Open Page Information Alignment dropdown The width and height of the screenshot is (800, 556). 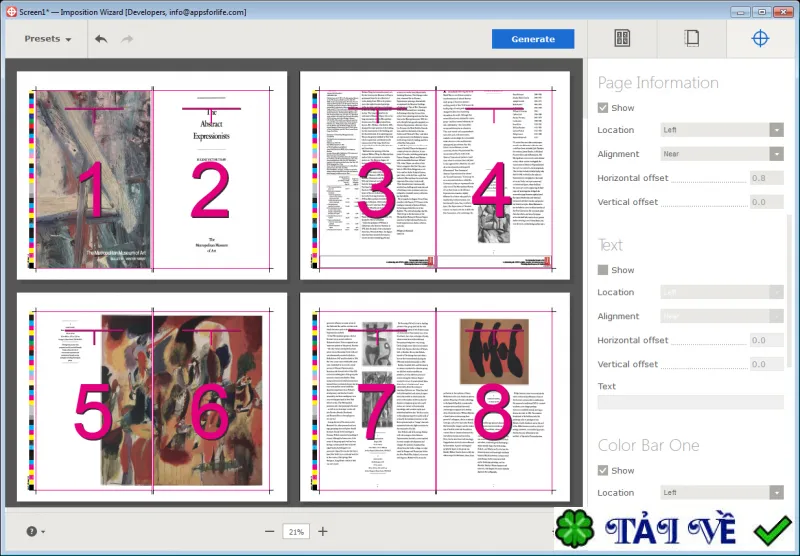click(x=721, y=154)
